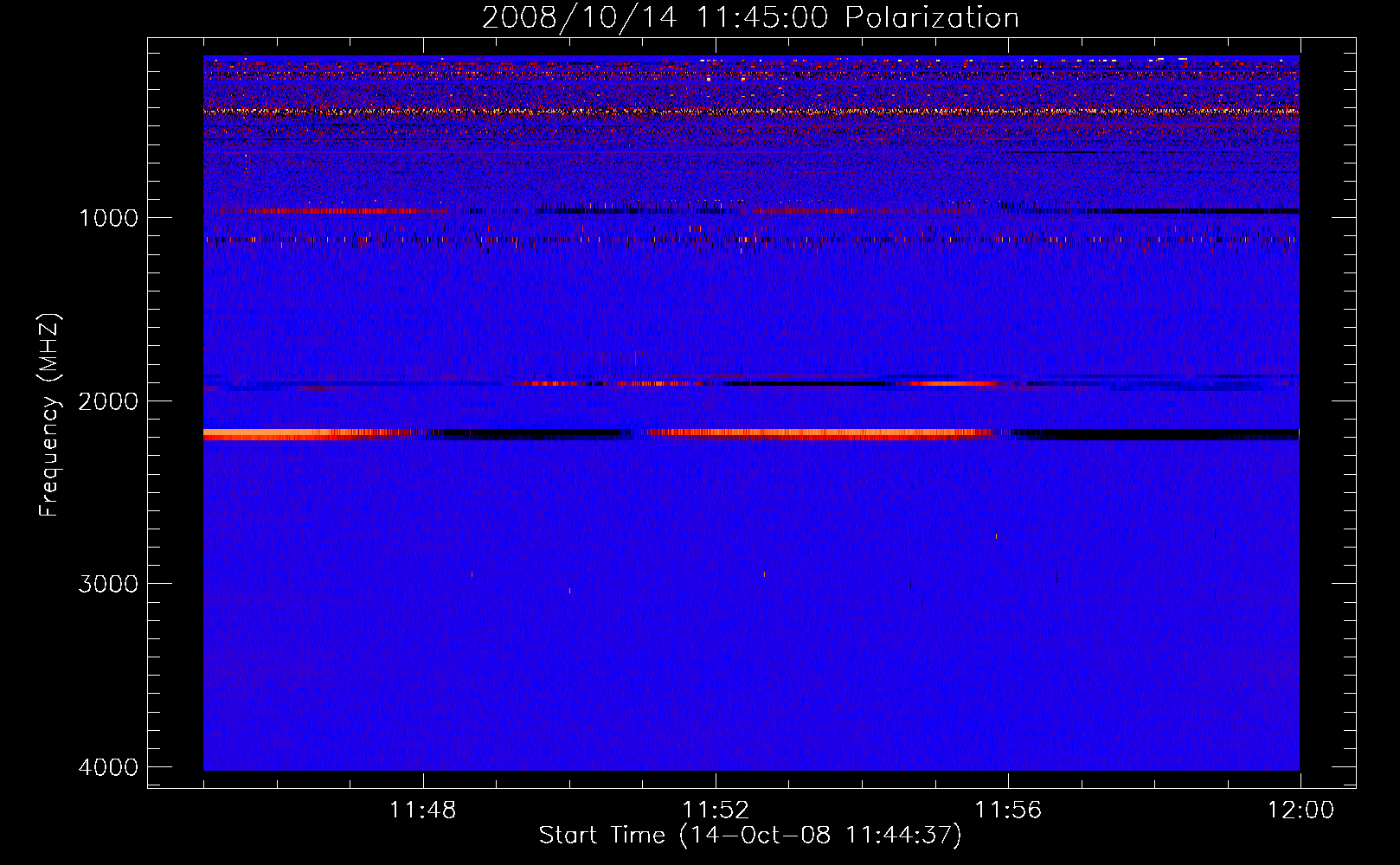
Task: Select the 1000 frequency tick label
Action: 108,218
